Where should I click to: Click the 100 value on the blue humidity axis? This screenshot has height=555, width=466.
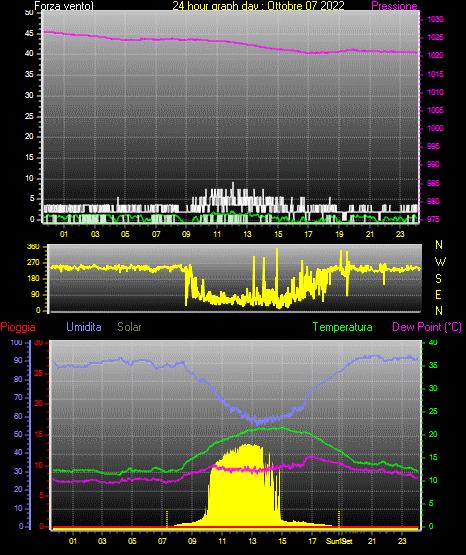pos(16,342)
